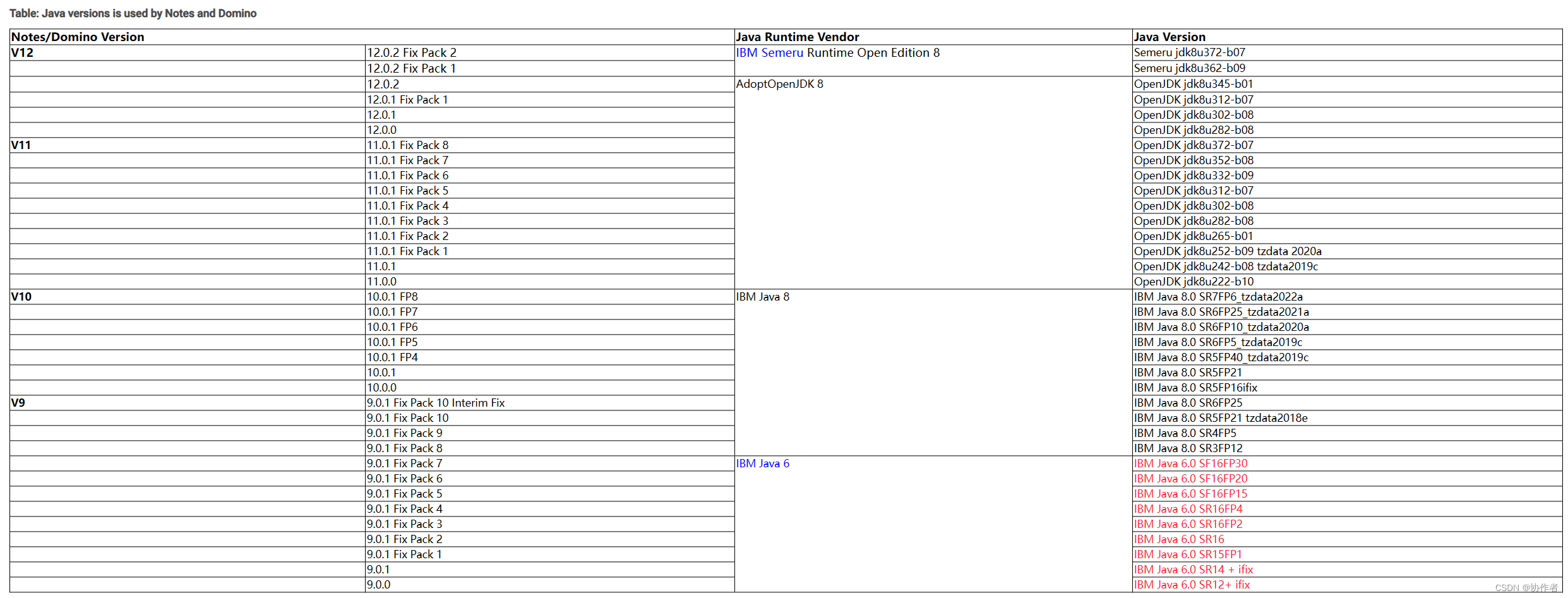Viewport: 1568px width, 598px height.
Task: Select the V12 version group cell
Action: pyautogui.click(x=188, y=52)
